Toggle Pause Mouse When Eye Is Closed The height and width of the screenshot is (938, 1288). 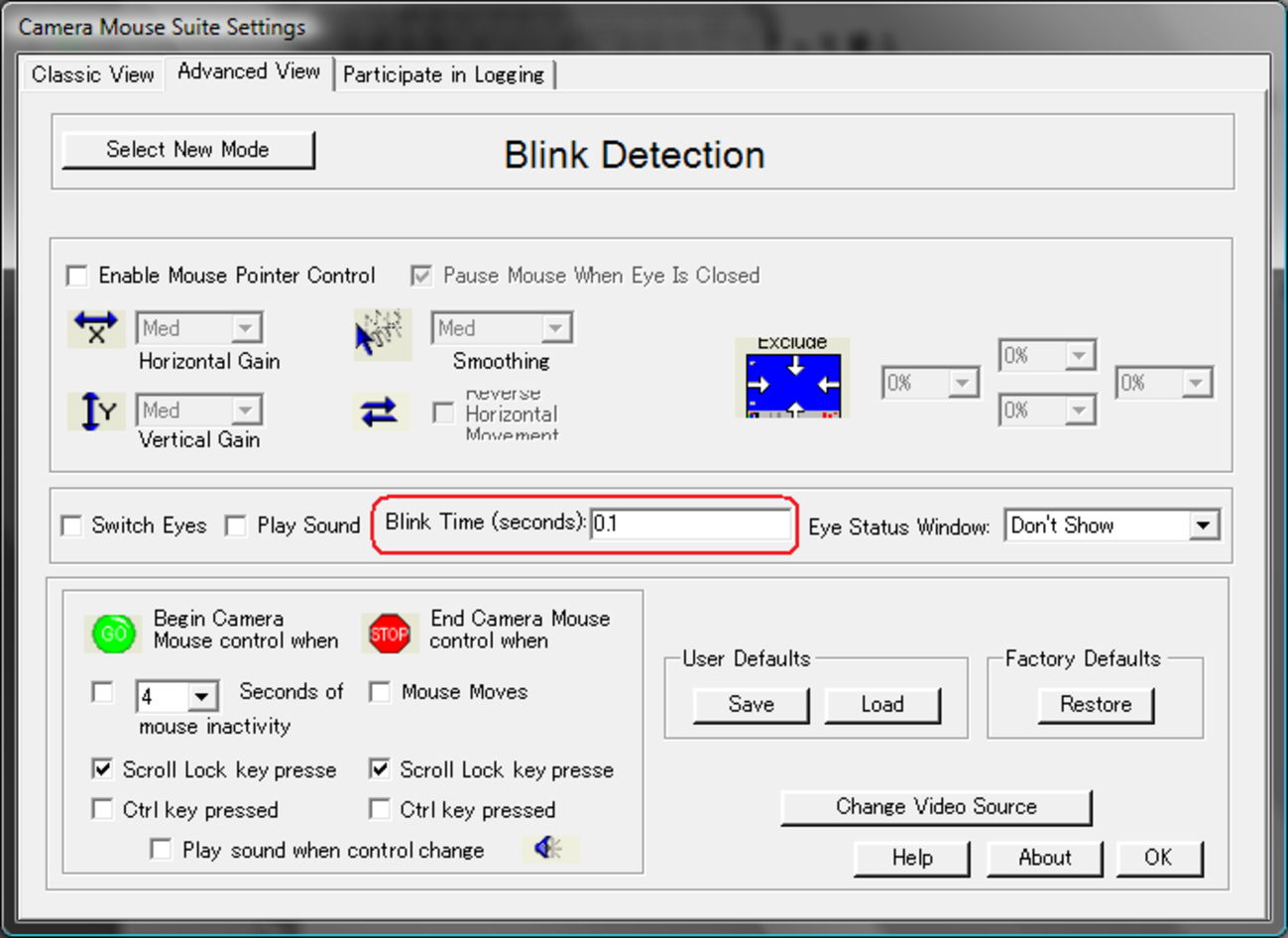point(421,275)
